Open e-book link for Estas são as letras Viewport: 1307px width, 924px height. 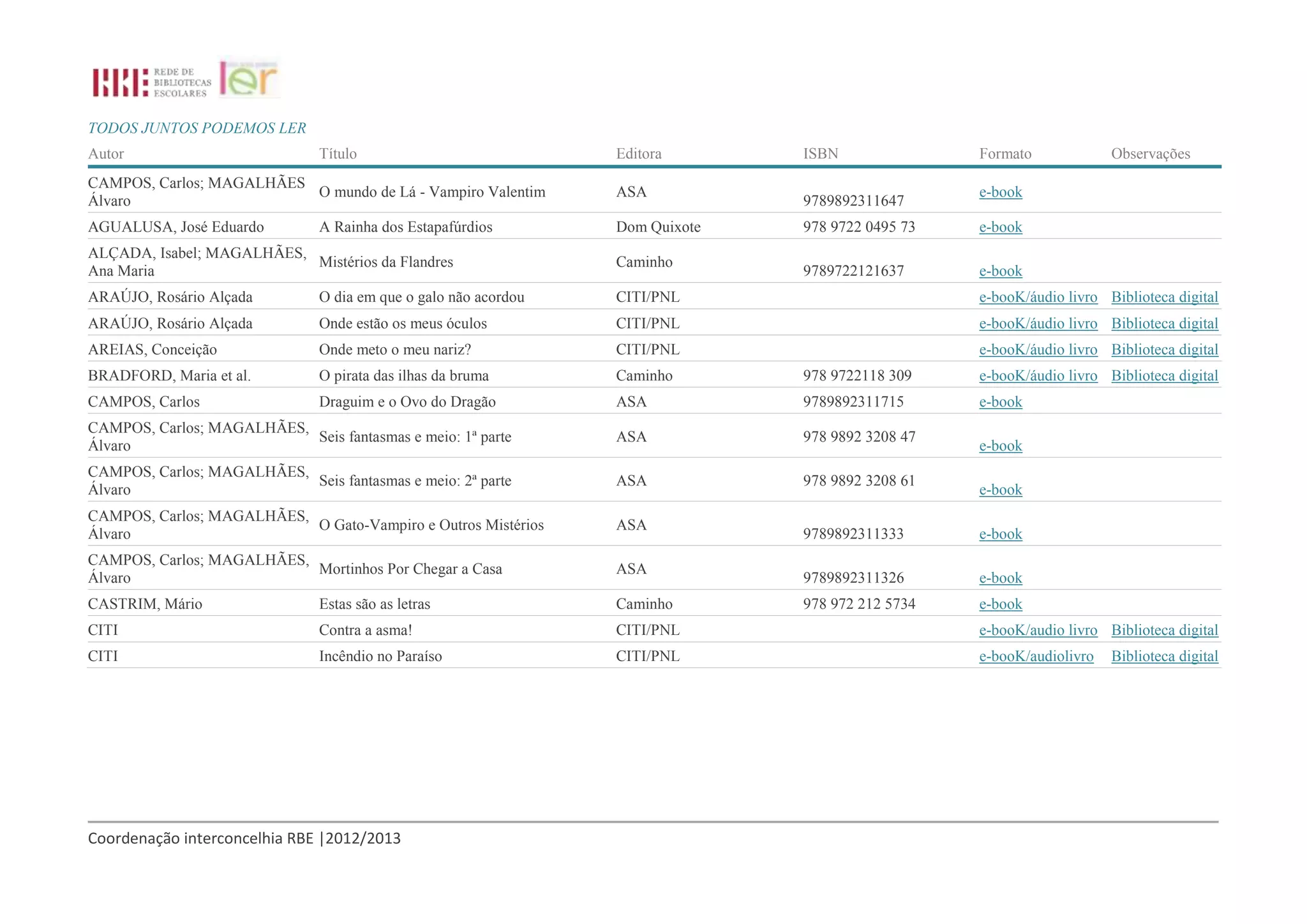pyautogui.click(x=1000, y=604)
